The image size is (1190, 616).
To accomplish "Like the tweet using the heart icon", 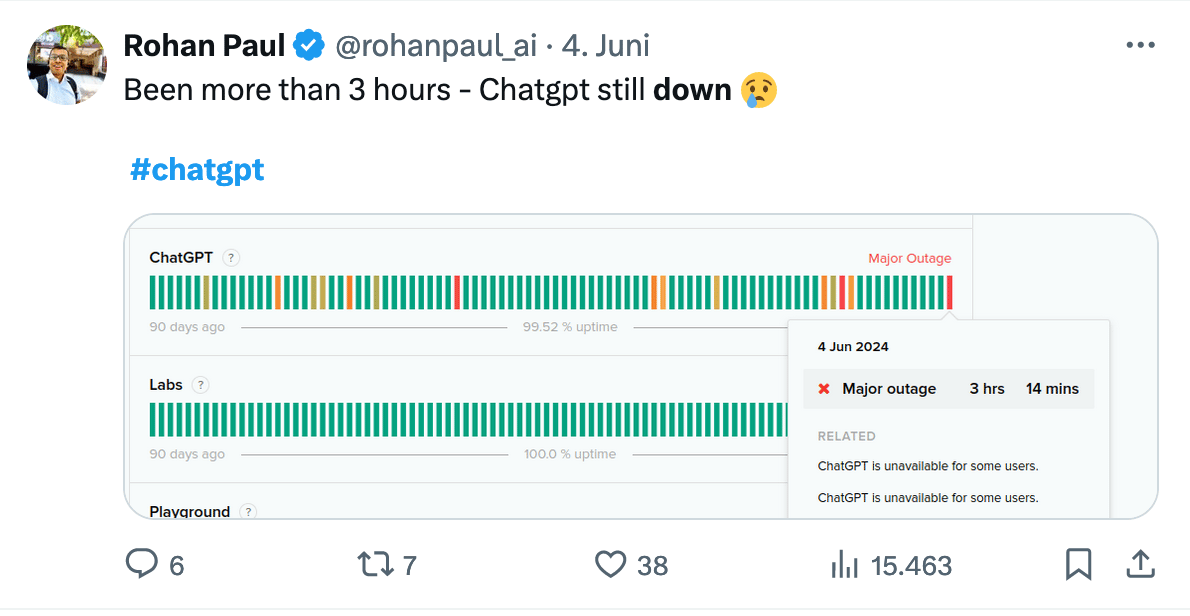I will pyautogui.click(x=610, y=565).
